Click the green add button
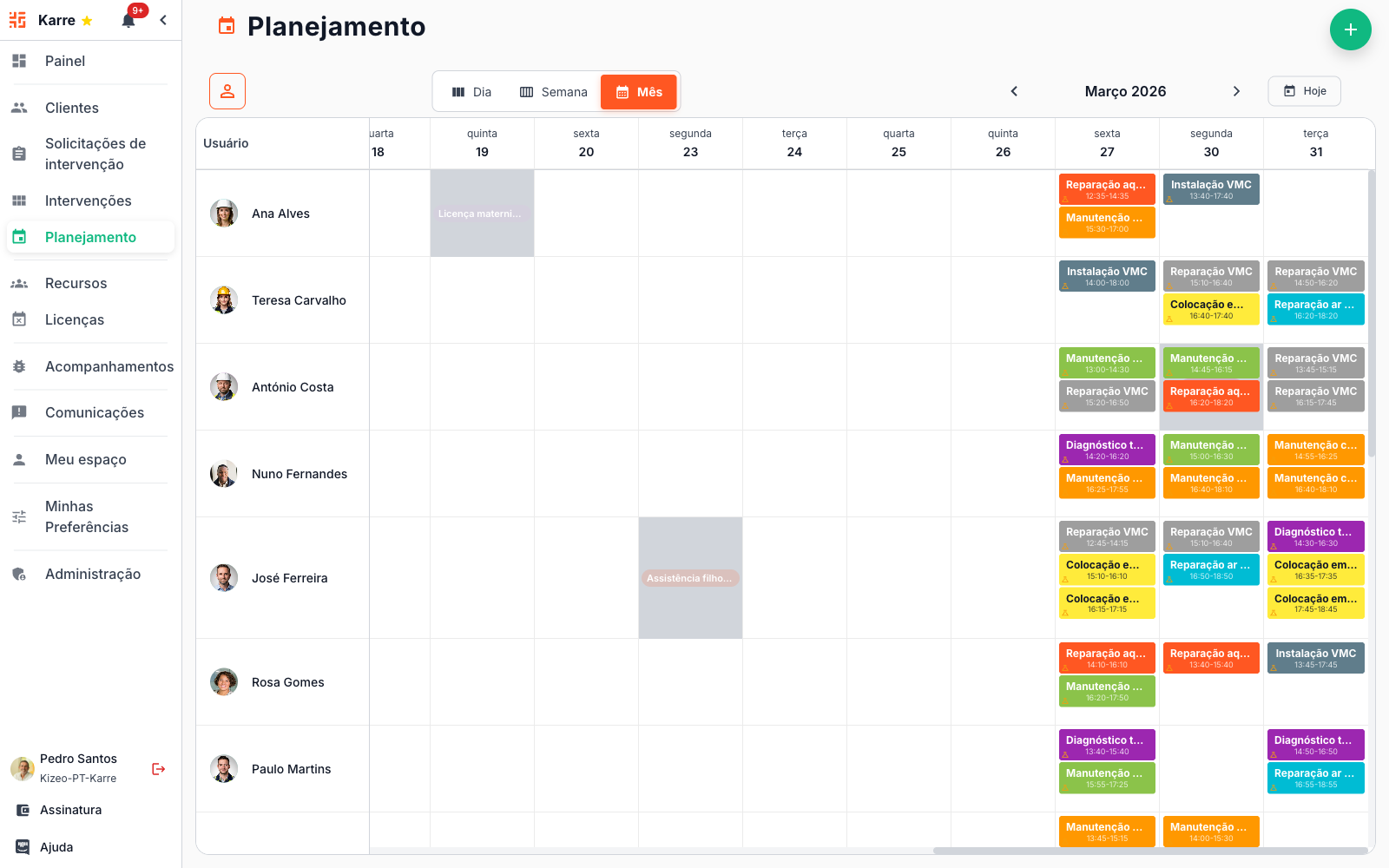Image resolution: width=1389 pixels, height=868 pixels. click(x=1350, y=30)
